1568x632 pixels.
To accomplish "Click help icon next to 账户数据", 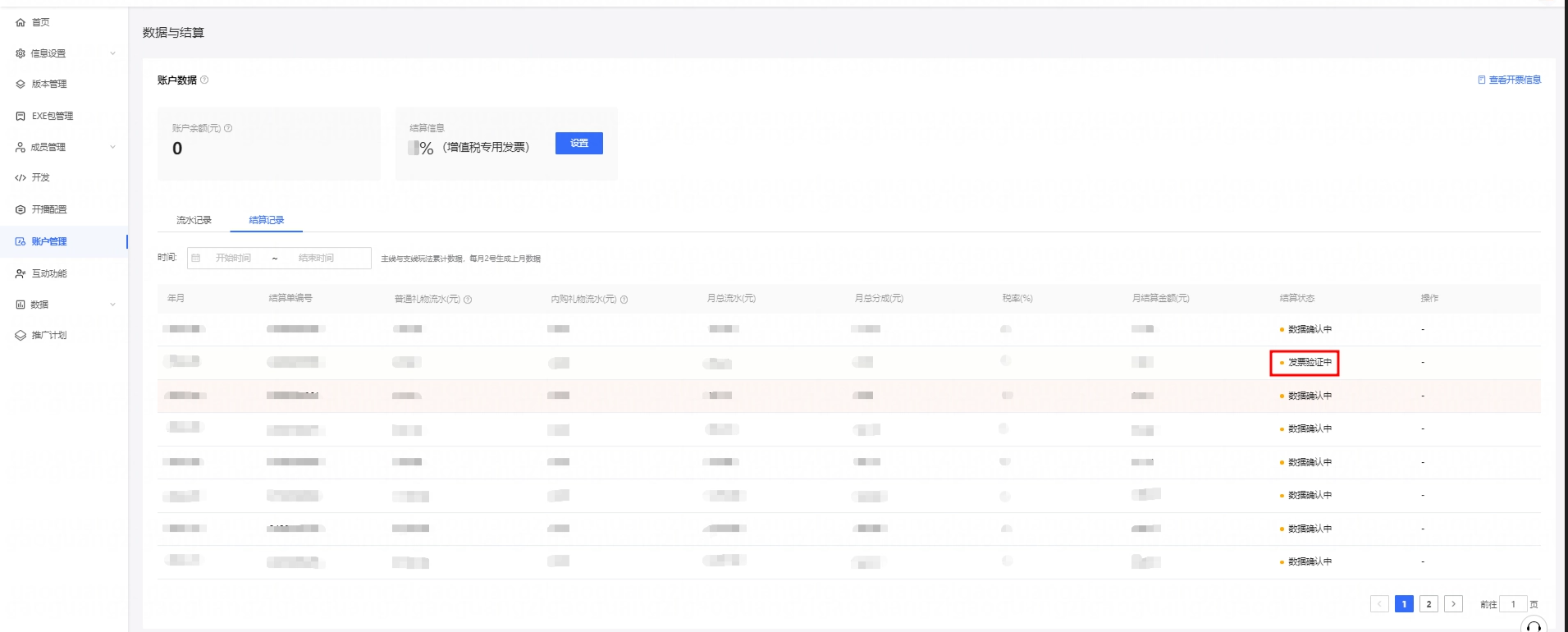I will point(205,80).
